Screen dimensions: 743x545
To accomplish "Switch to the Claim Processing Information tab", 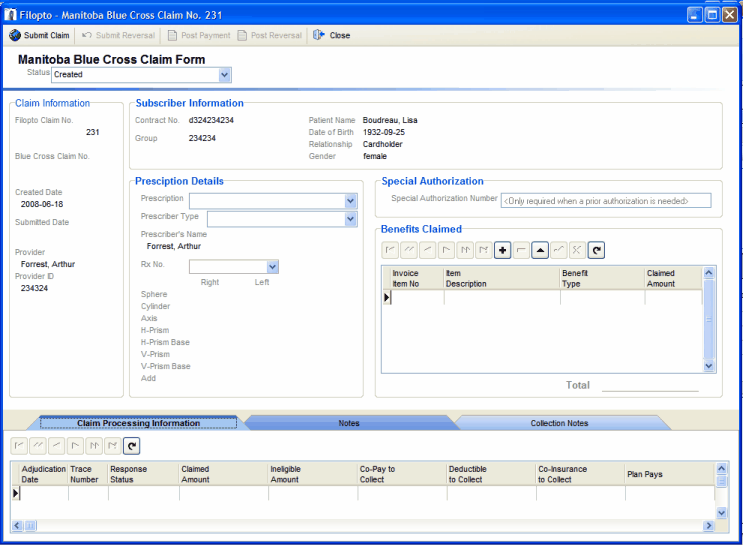I will coord(138,423).
